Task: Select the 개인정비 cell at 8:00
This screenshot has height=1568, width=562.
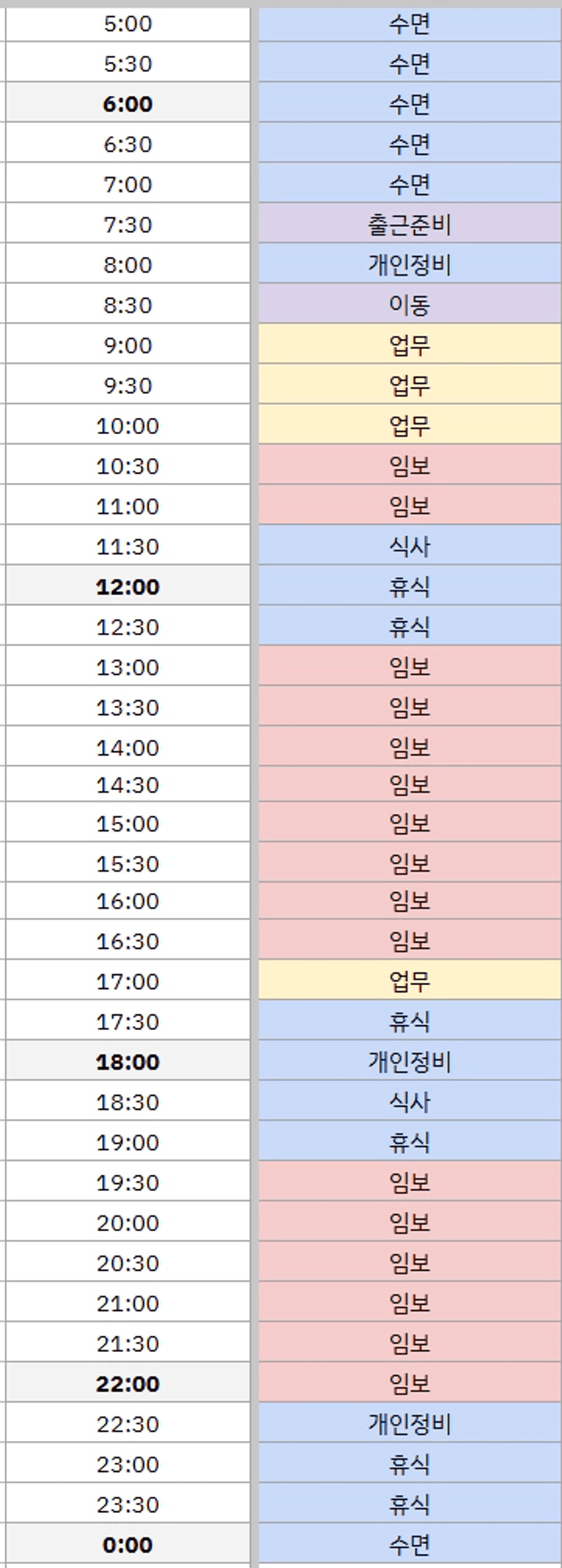Action: pos(409,265)
